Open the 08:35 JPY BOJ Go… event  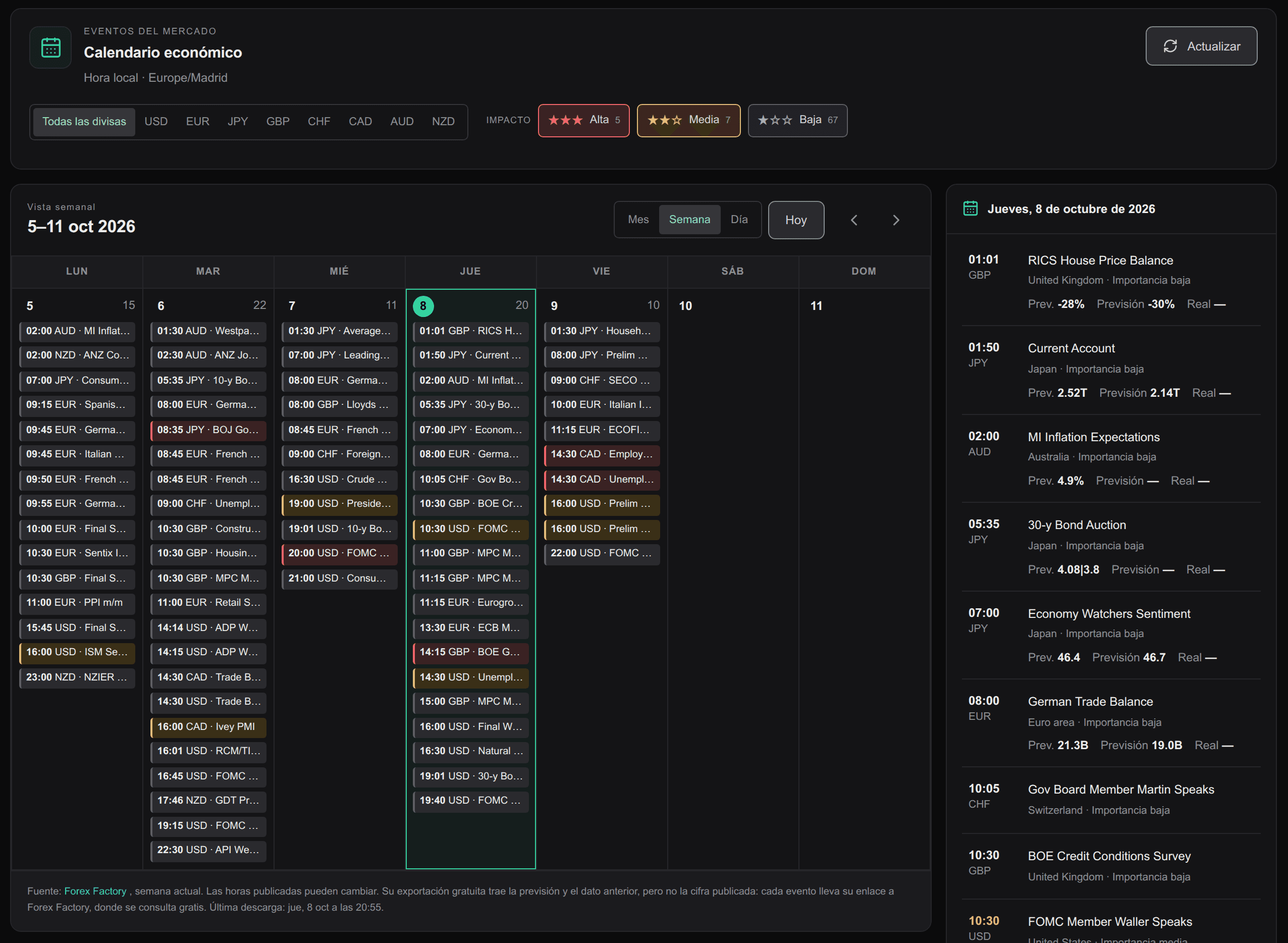coord(208,431)
